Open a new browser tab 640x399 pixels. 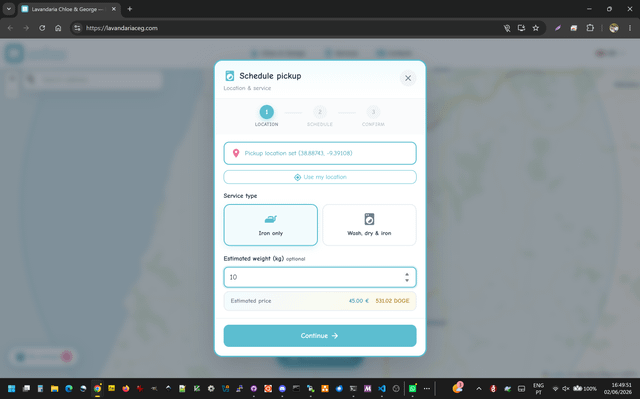[130, 9]
